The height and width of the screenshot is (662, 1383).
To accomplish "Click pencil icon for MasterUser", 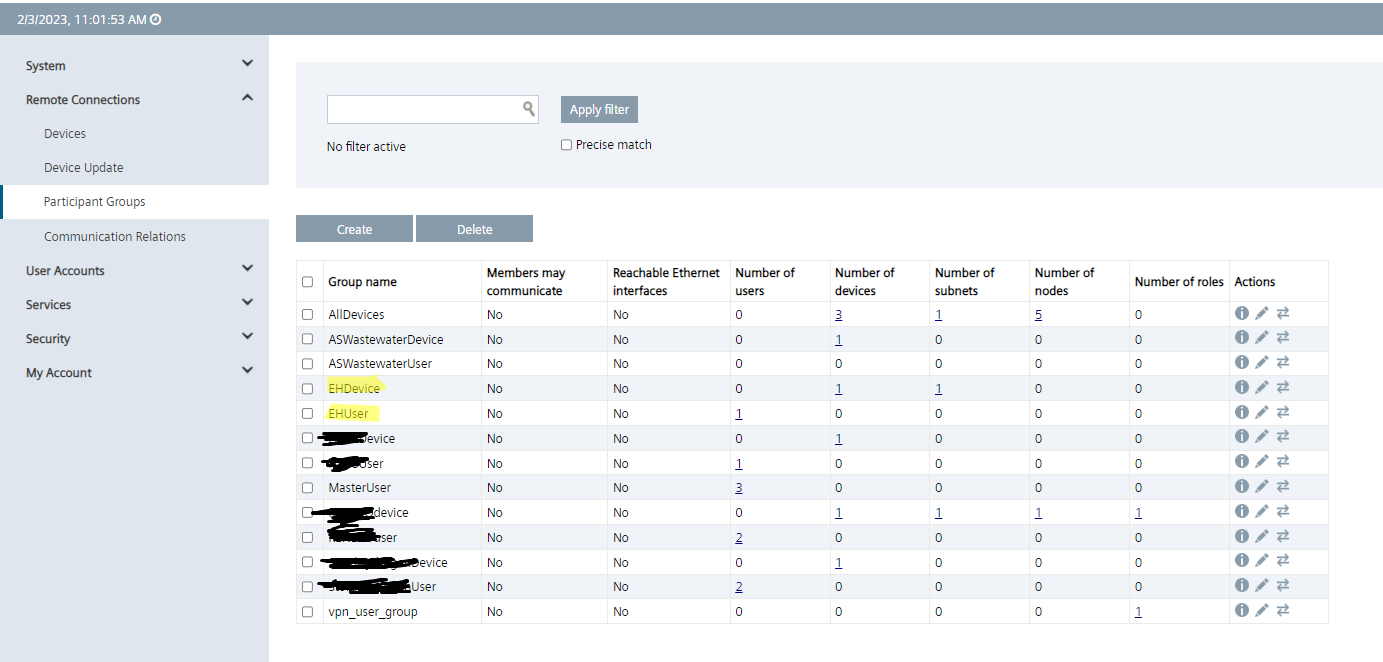I will pos(1262,486).
